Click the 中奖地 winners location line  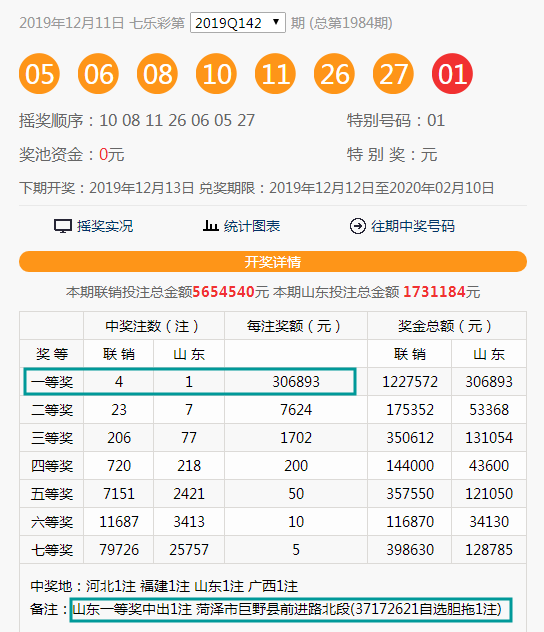click(164, 586)
